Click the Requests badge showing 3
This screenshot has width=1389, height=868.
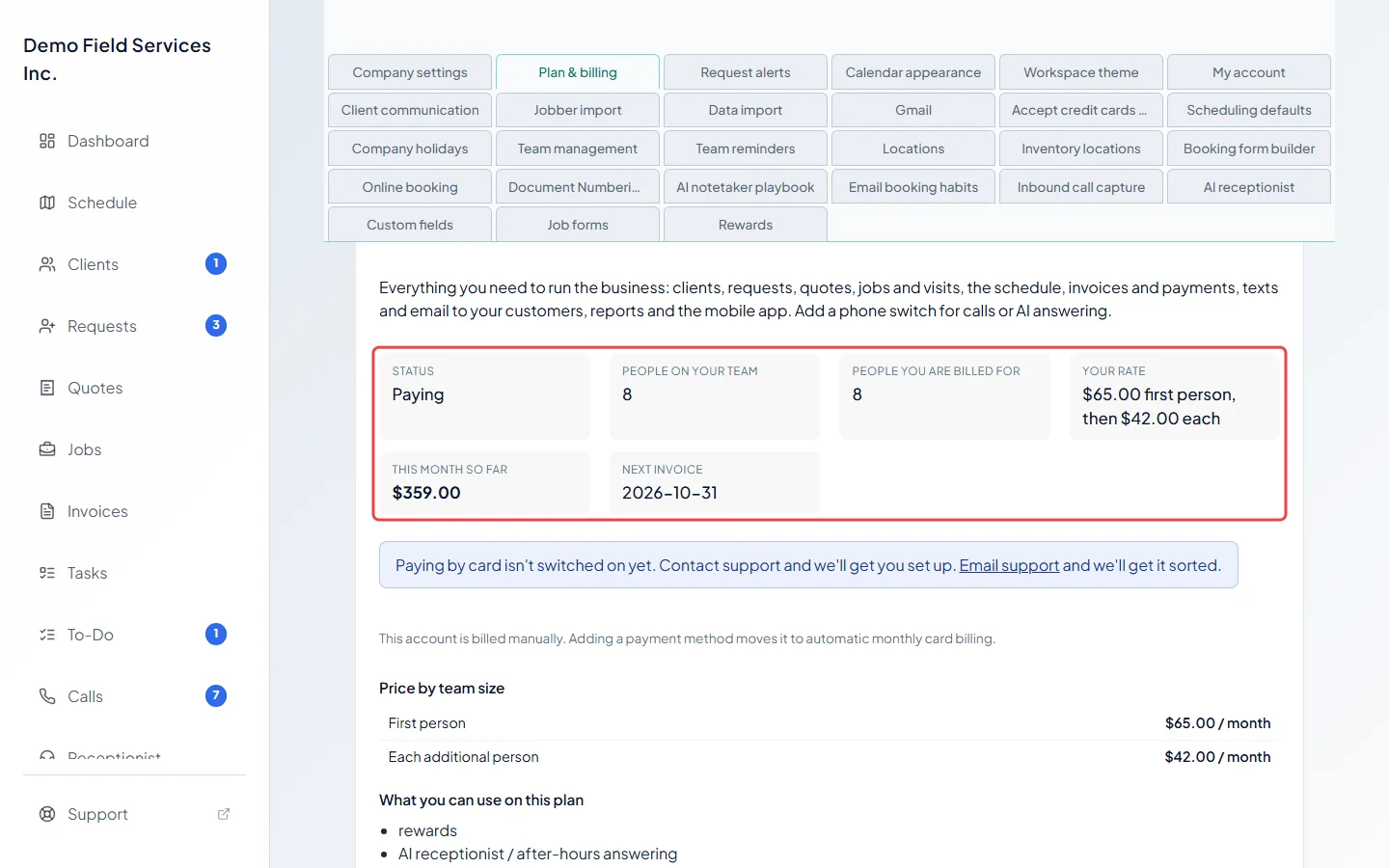click(216, 325)
